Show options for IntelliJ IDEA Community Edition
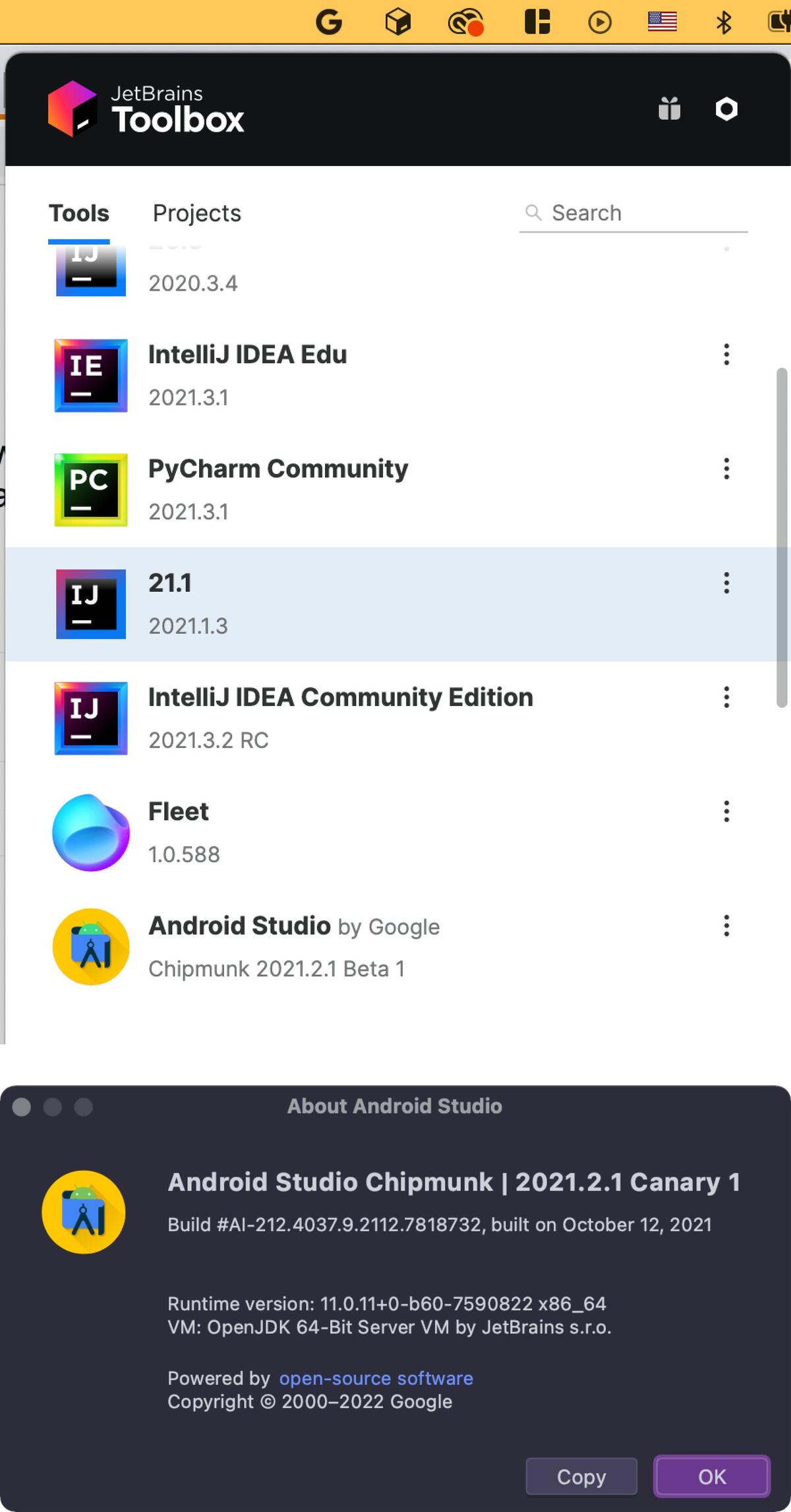Viewport: 791px width, 1512px height. 726,697
